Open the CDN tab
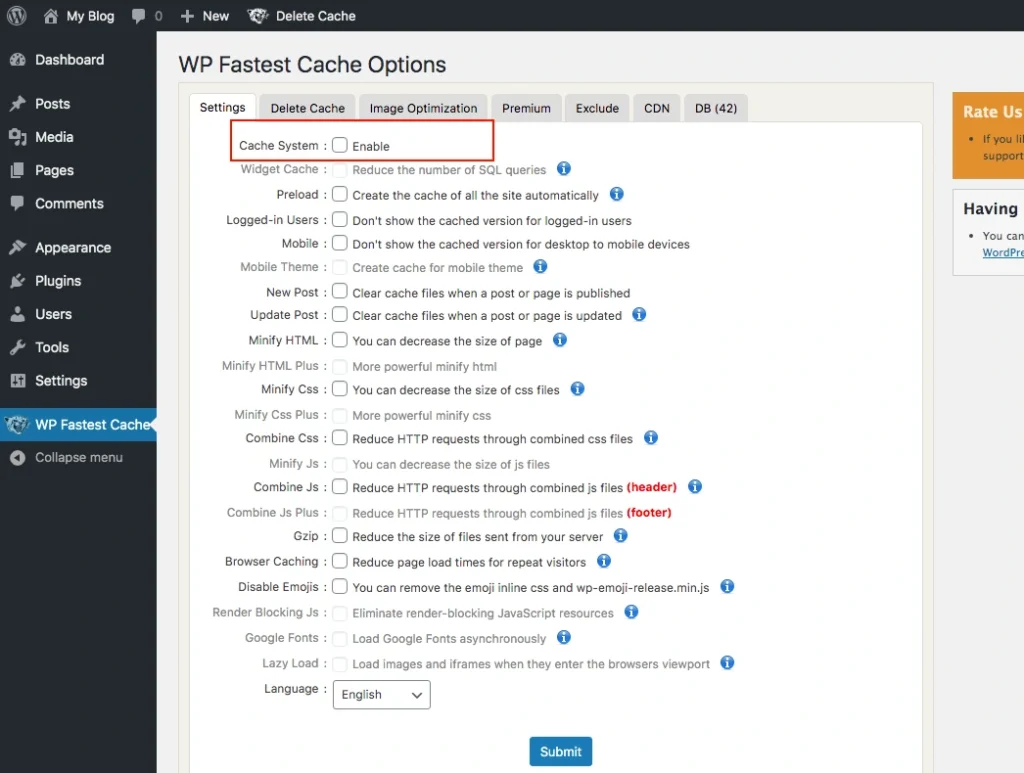Viewport: 1024px width, 773px height. coord(656,108)
